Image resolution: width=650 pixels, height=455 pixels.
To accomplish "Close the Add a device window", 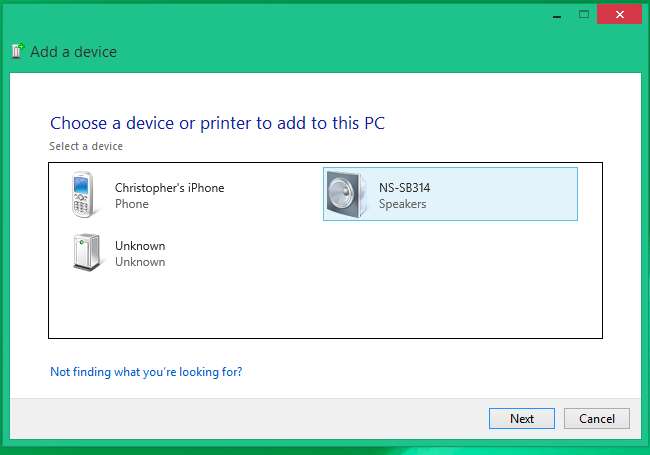I will [620, 16].
